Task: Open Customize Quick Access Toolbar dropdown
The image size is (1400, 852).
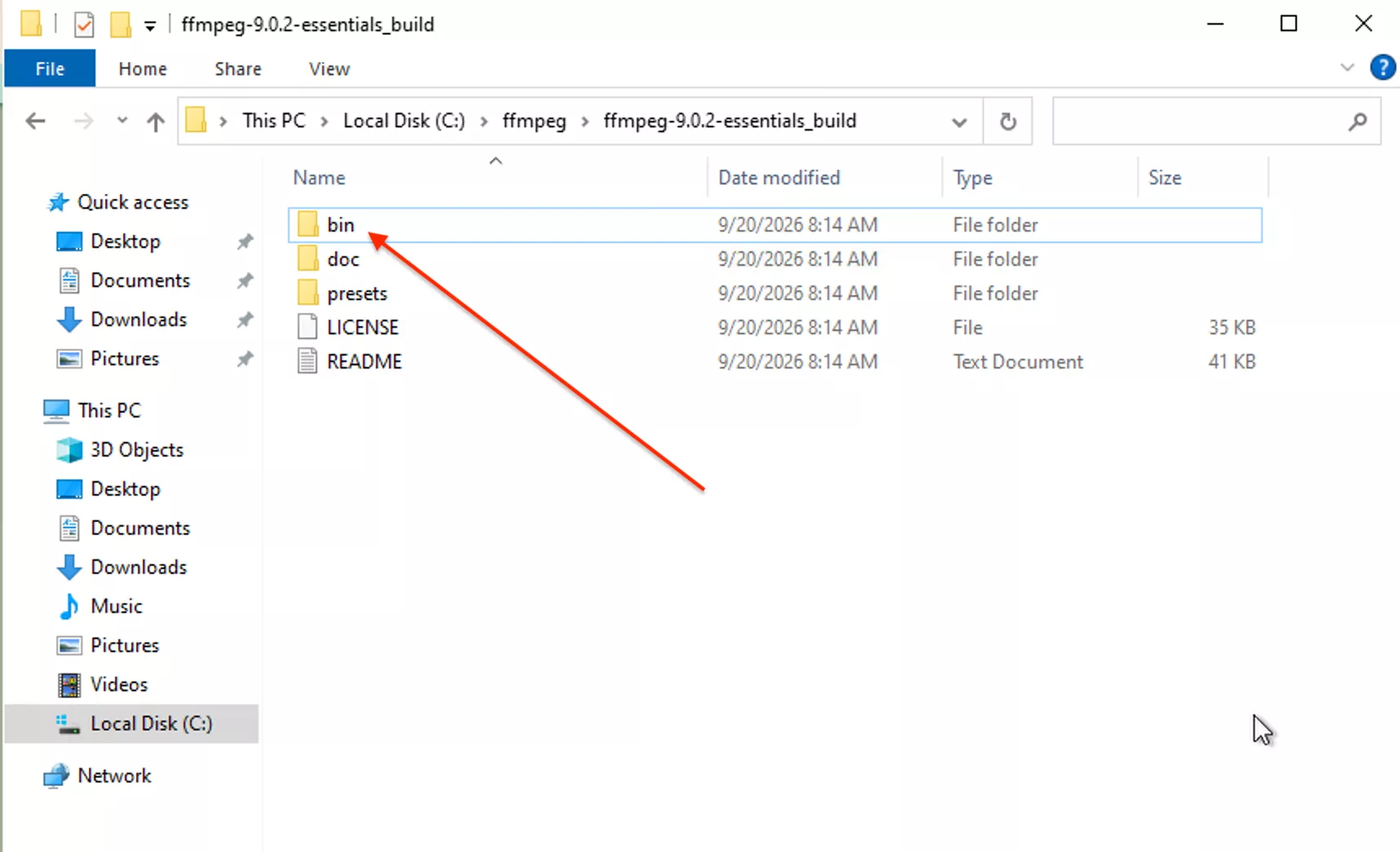Action: pos(150,26)
